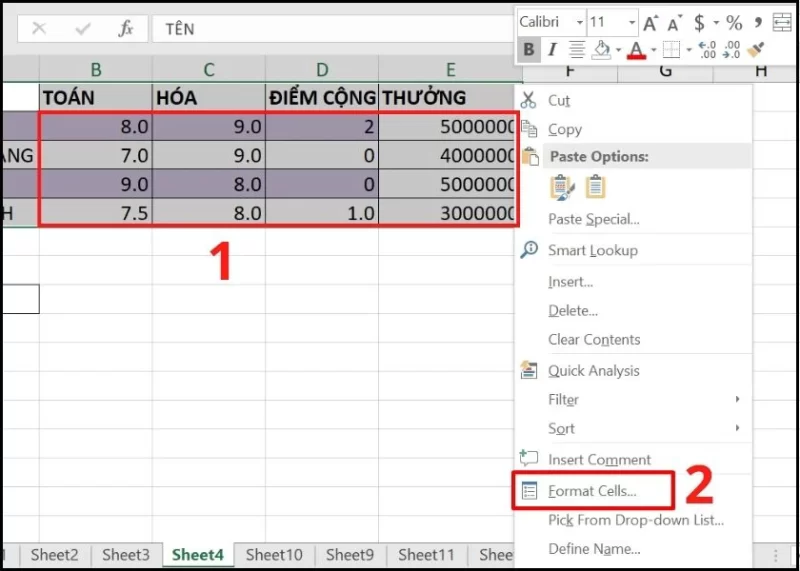Click the HÓA header cell
The width and height of the screenshot is (800, 571).
coord(209,97)
